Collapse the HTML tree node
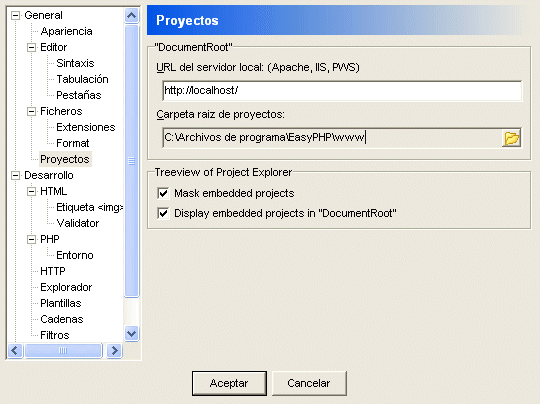This screenshot has height=404, width=540. pyautogui.click(x=31, y=191)
